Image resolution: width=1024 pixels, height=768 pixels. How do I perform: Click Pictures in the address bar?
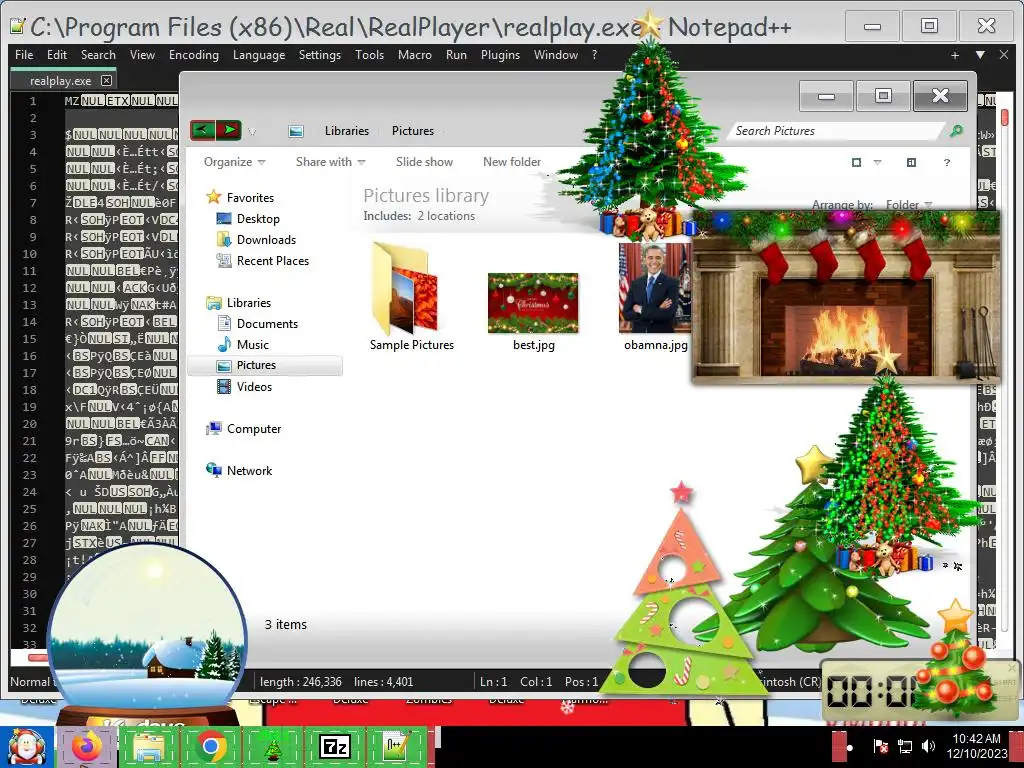[413, 131]
